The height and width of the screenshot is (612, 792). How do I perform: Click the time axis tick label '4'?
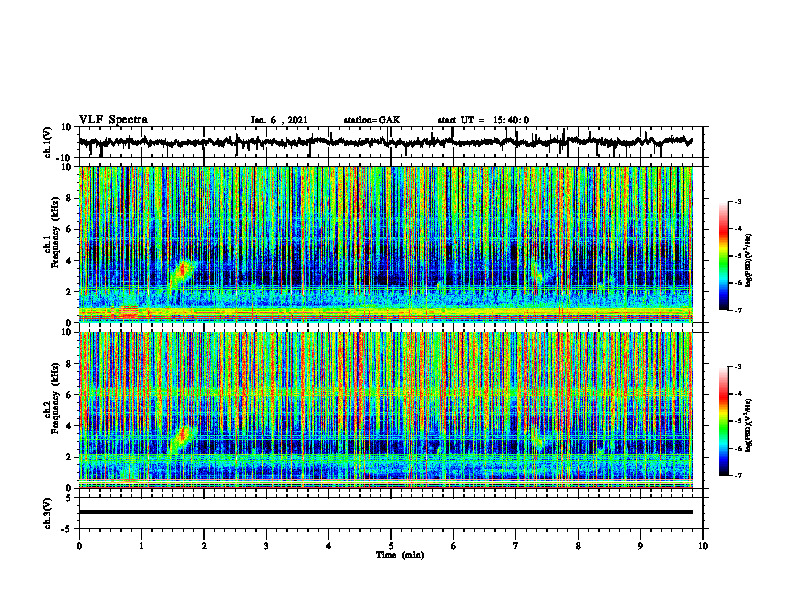[329, 546]
